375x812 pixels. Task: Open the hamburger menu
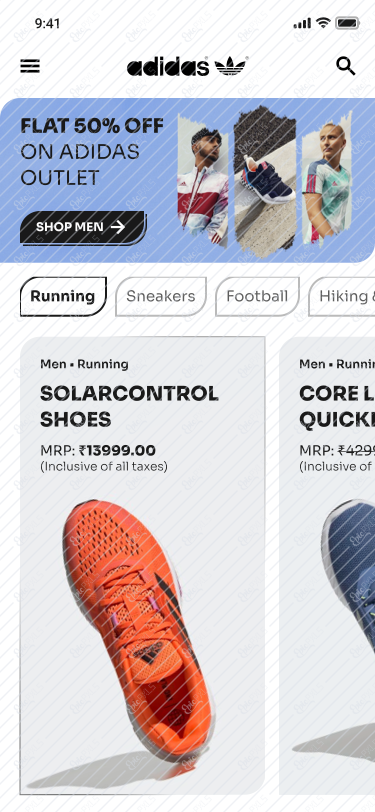[x=30, y=66]
